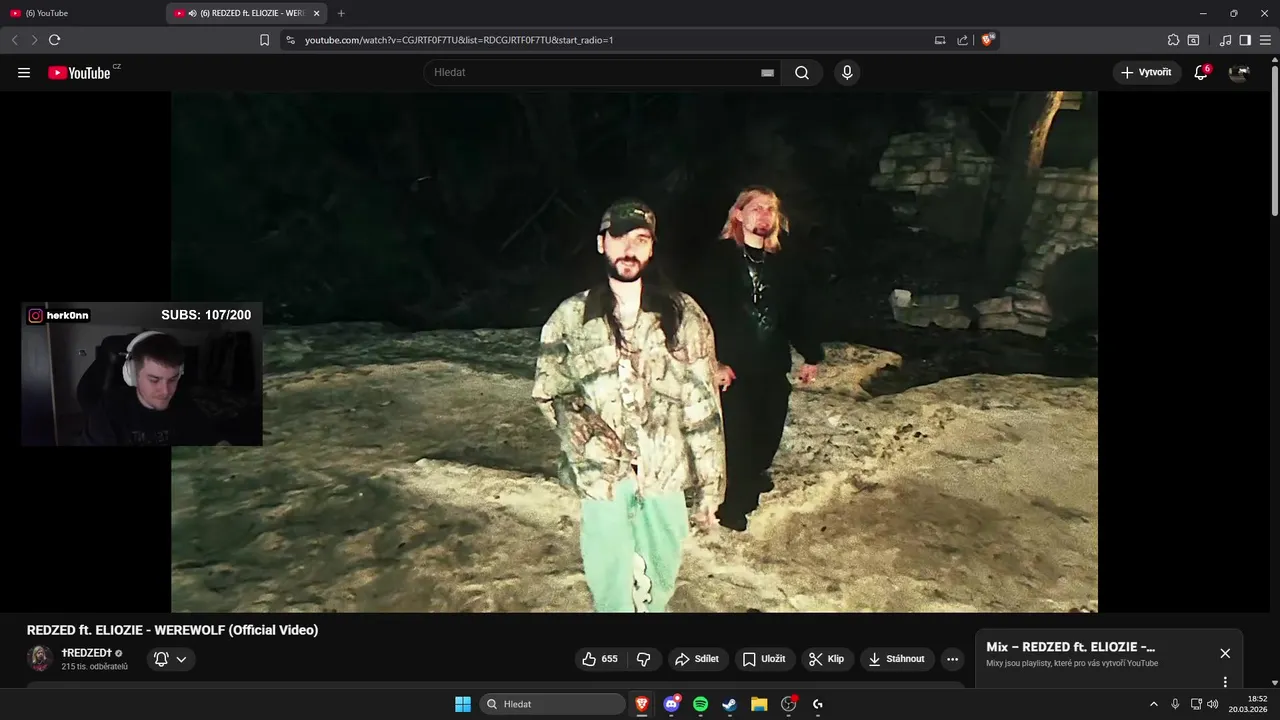Screen dimensions: 1280x720
Task: Select the REDZED ft. ELIOZIE tab
Action: click(x=245, y=13)
